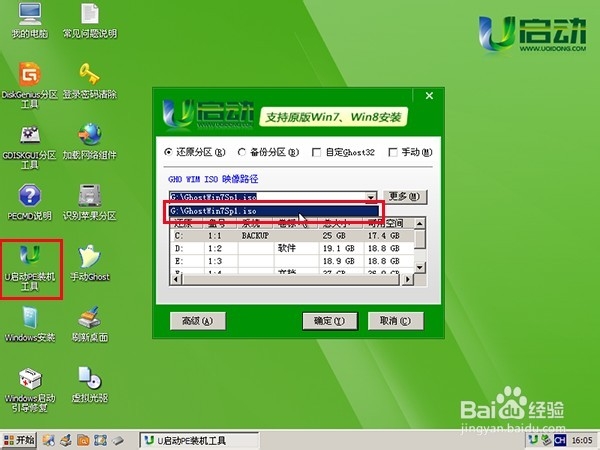Click U启动 tray icon in system tray
This screenshot has width=600, height=450.
pos(533,440)
